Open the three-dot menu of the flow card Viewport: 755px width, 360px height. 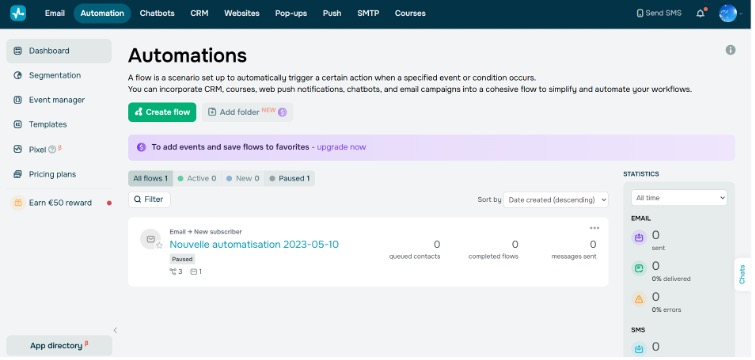[x=594, y=228]
